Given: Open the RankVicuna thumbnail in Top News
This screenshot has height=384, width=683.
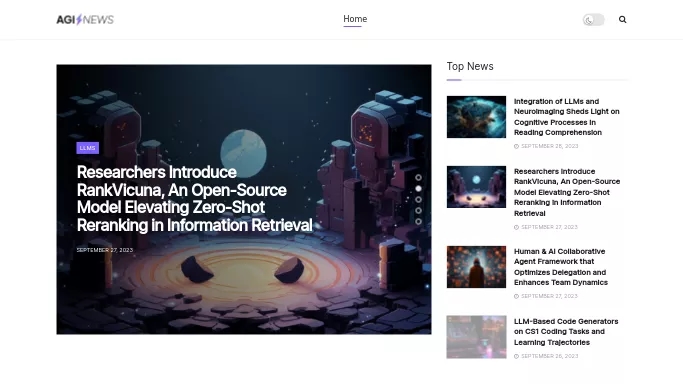Looking at the screenshot, I should (x=476, y=187).
